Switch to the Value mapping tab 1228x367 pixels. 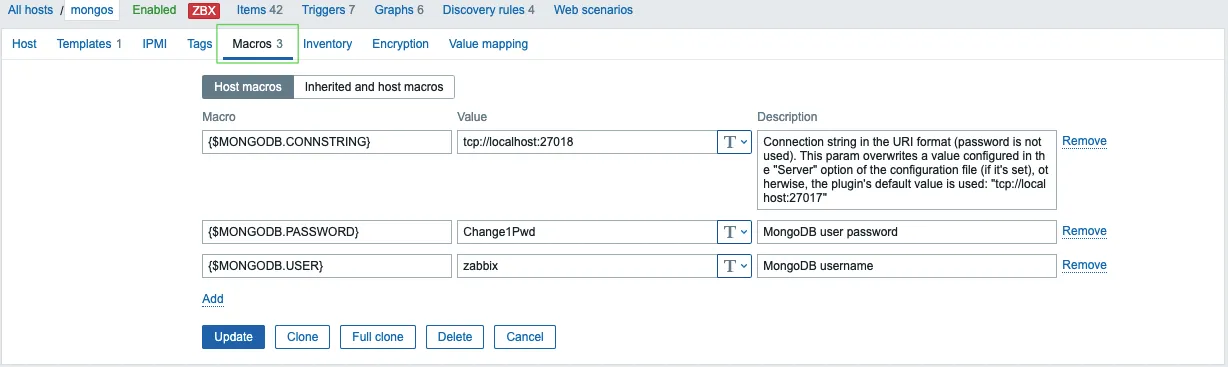tap(488, 44)
